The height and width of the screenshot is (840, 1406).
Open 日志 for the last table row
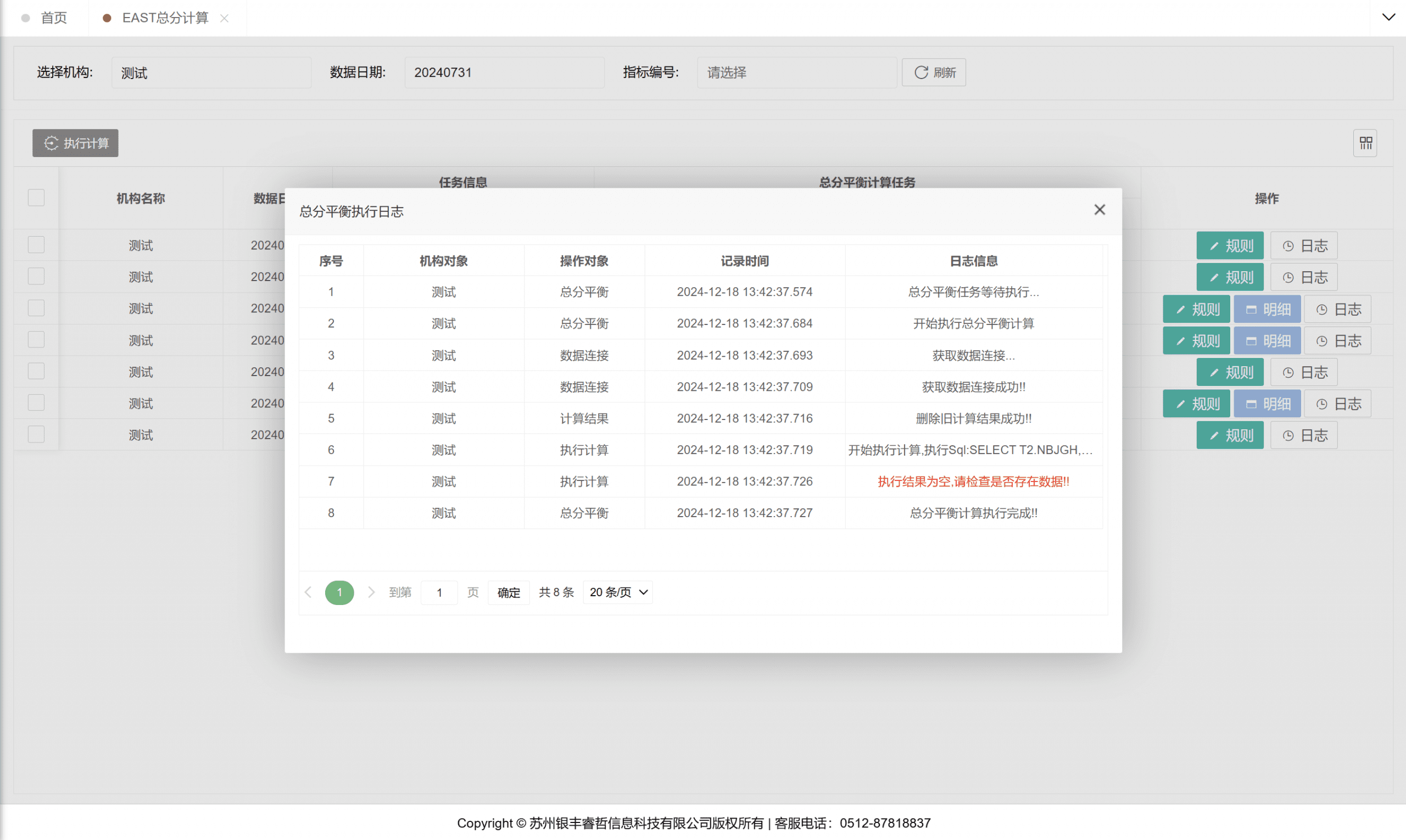pyautogui.click(x=1303, y=435)
